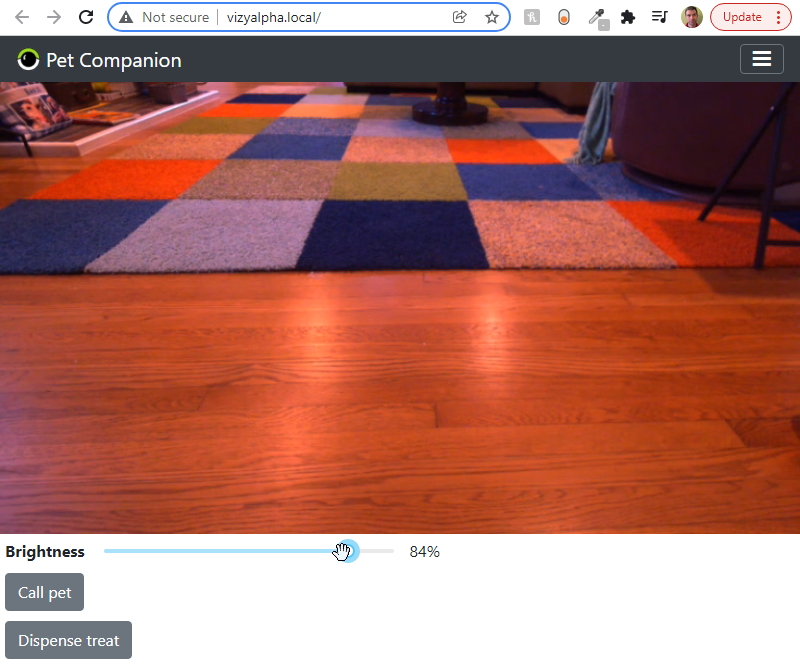Viewport: 800px width, 667px height.
Task: Bookmark this page with the star icon
Action: pos(492,17)
